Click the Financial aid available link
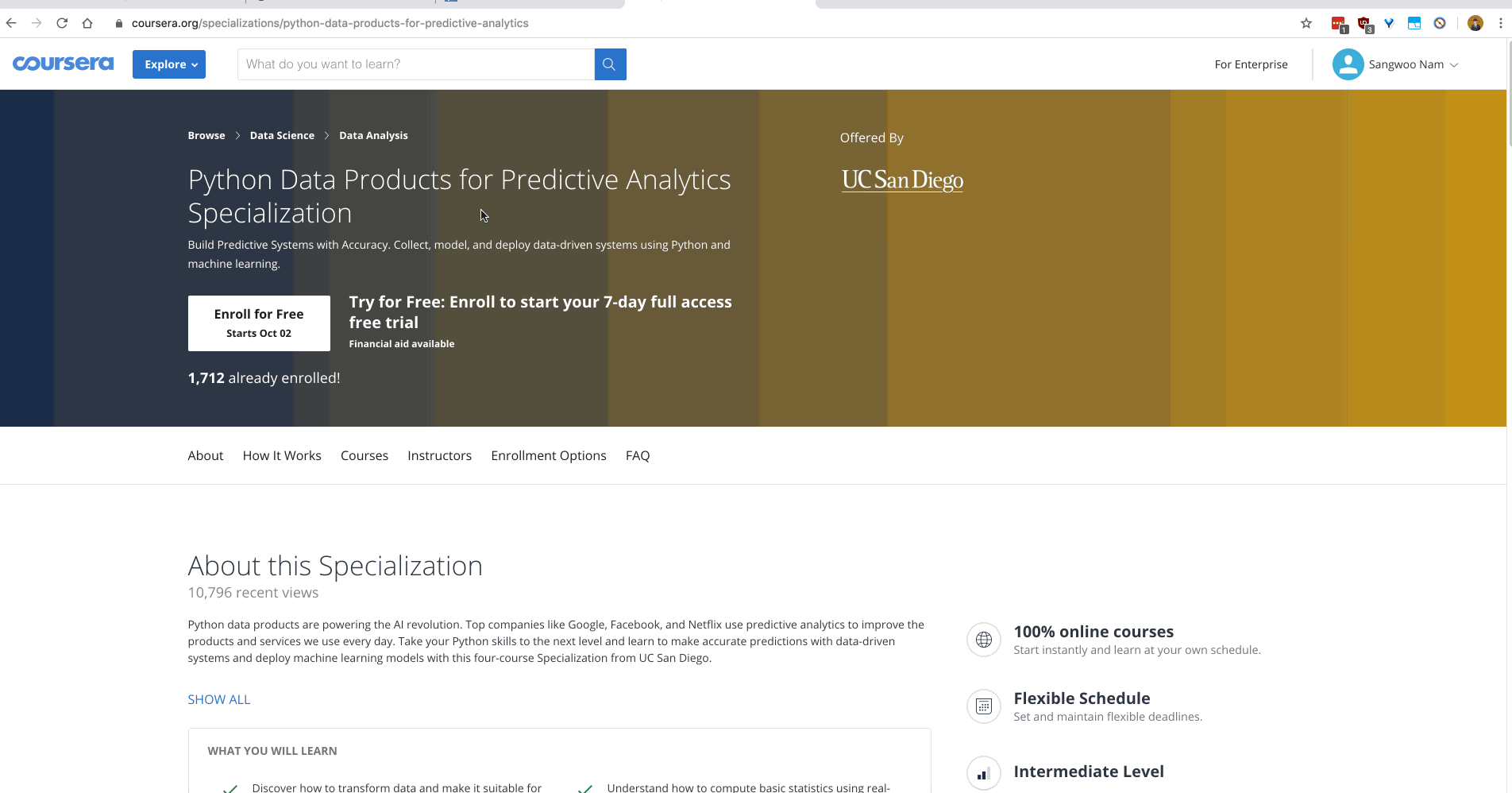 [402, 344]
